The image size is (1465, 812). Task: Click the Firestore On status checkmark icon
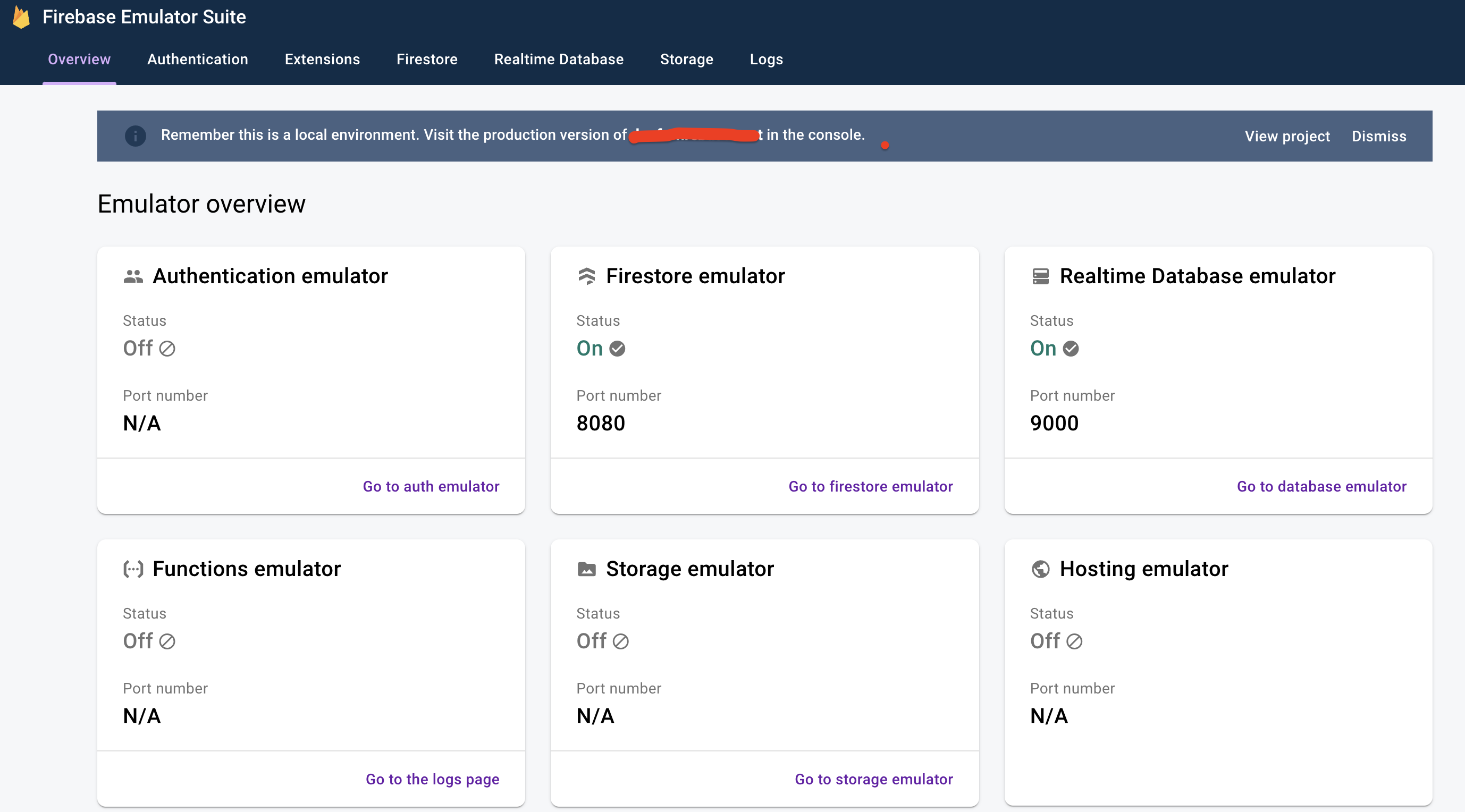coord(617,349)
